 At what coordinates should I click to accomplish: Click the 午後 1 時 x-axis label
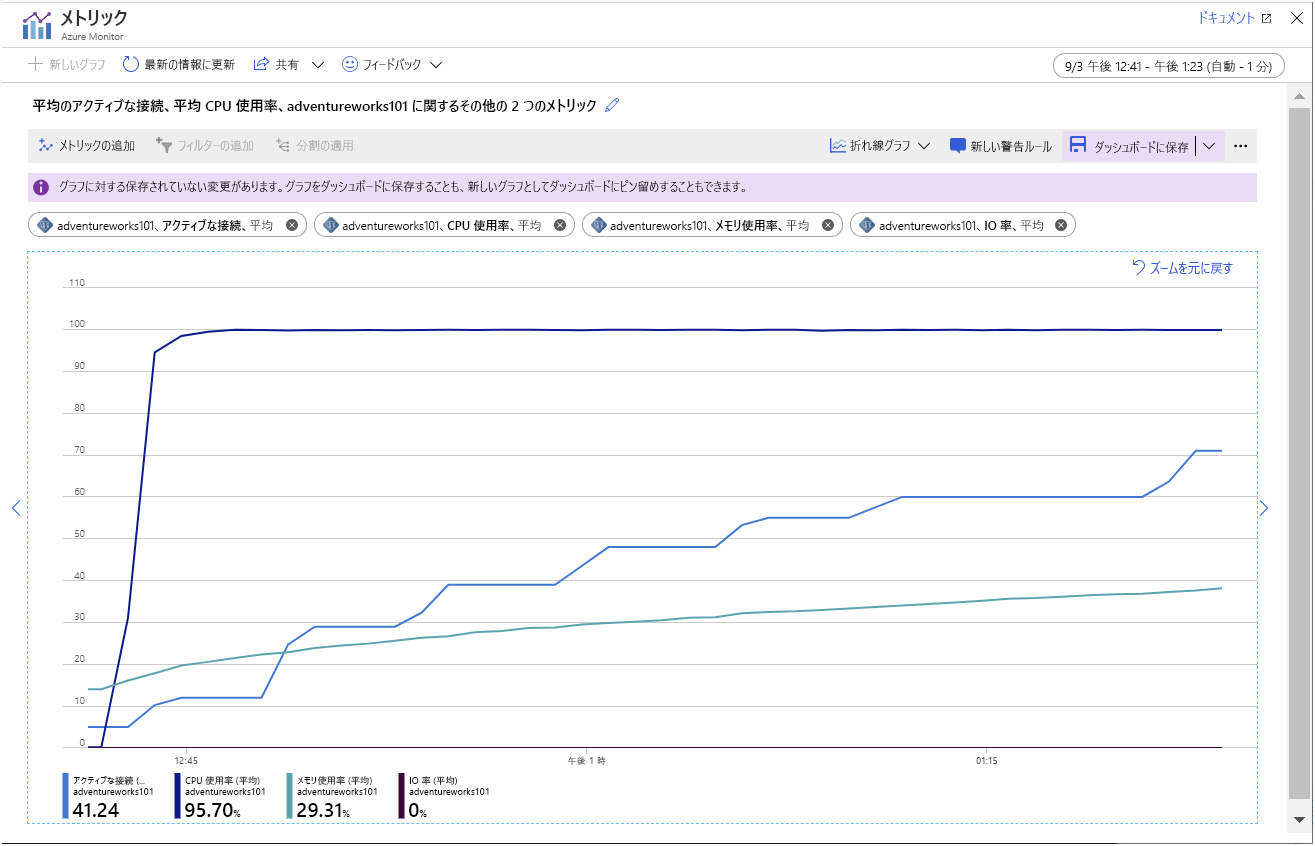(586, 760)
